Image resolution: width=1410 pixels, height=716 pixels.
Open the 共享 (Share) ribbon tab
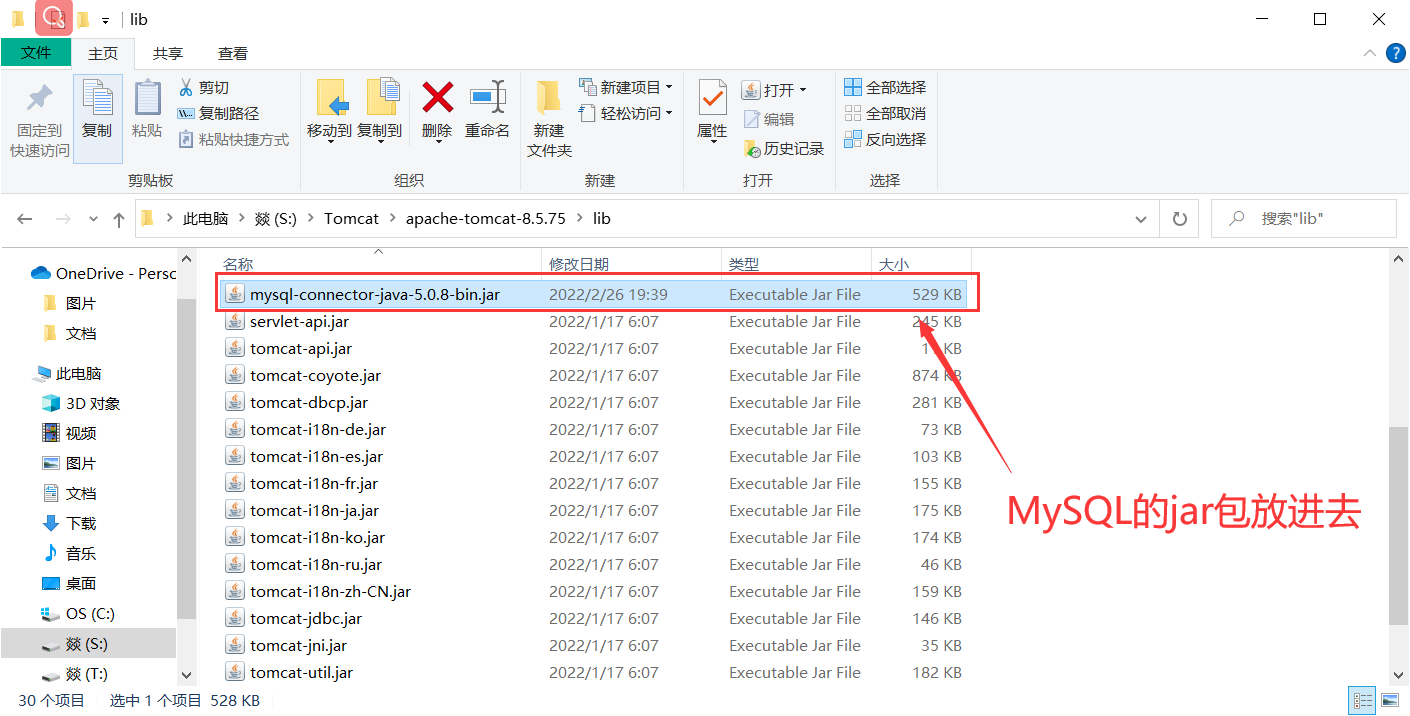pos(168,53)
